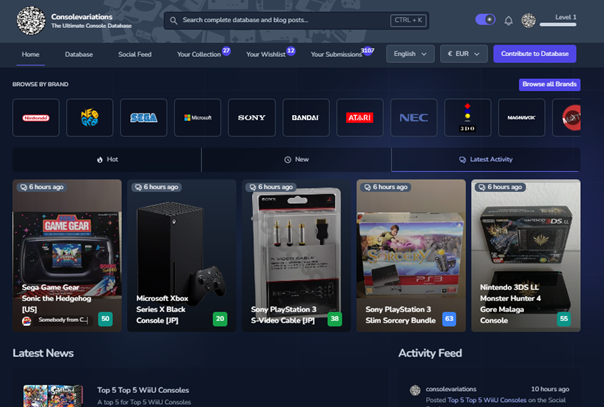This screenshot has width=604, height=408.
Task: Open Top 5 WiiU Consoles news title
Action: pos(143,390)
